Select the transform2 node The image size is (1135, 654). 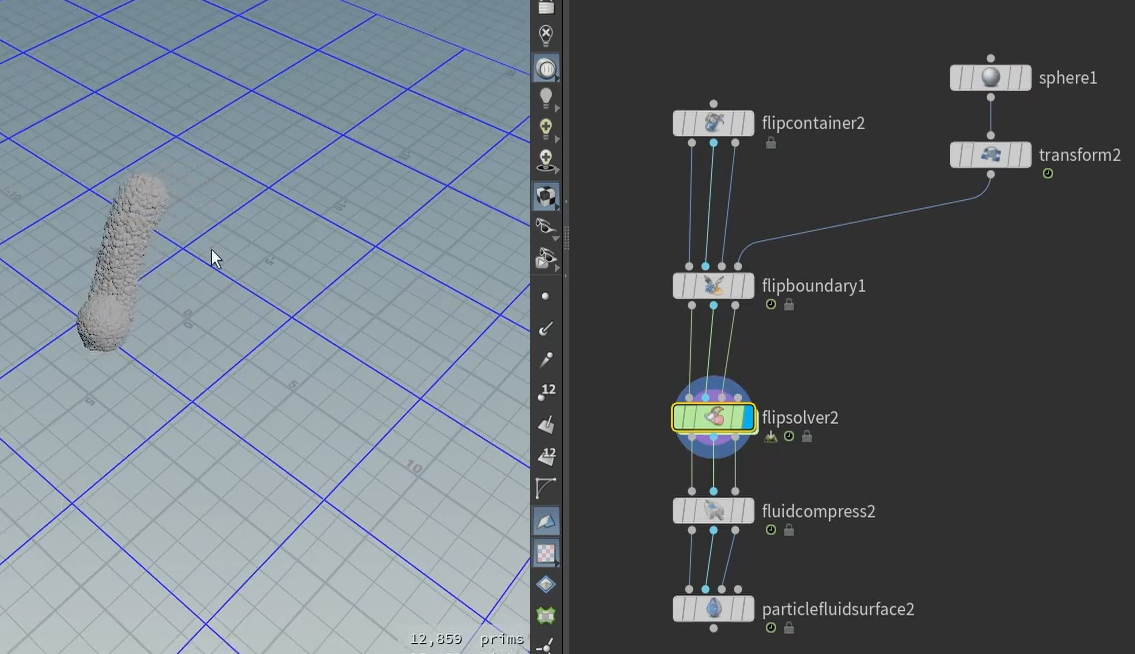[990, 155]
